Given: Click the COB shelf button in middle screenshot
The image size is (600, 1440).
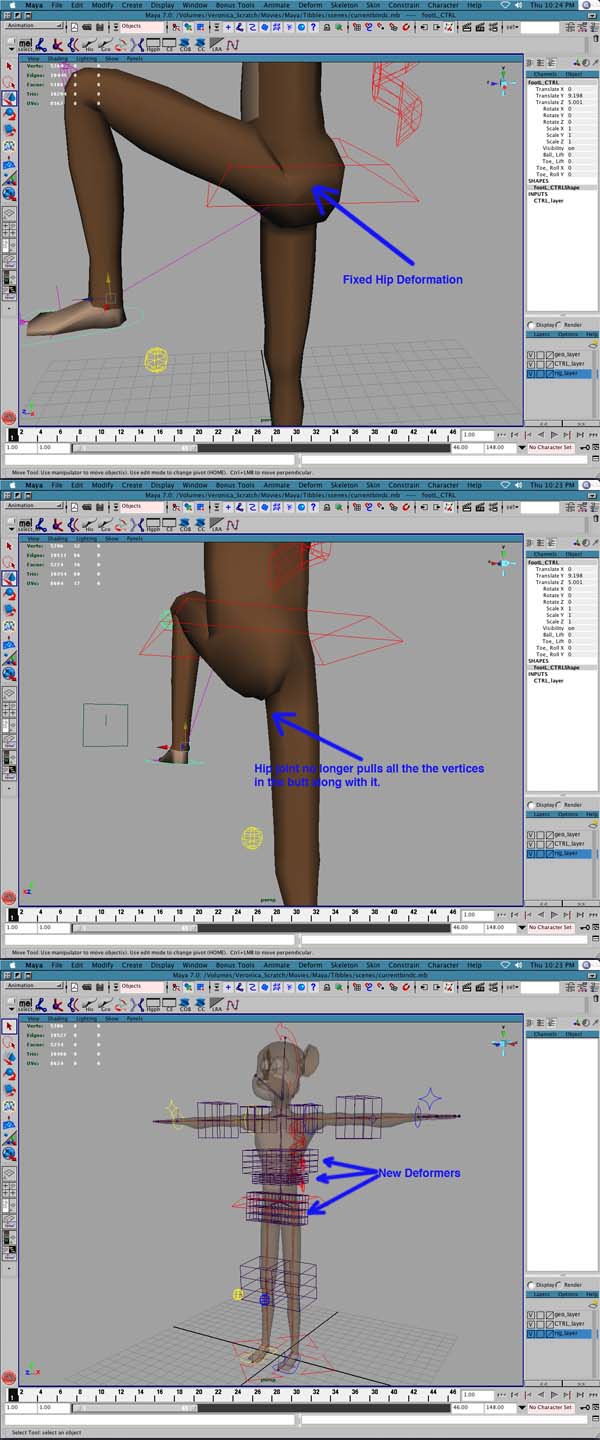Looking at the screenshot, I should (186, 524).
